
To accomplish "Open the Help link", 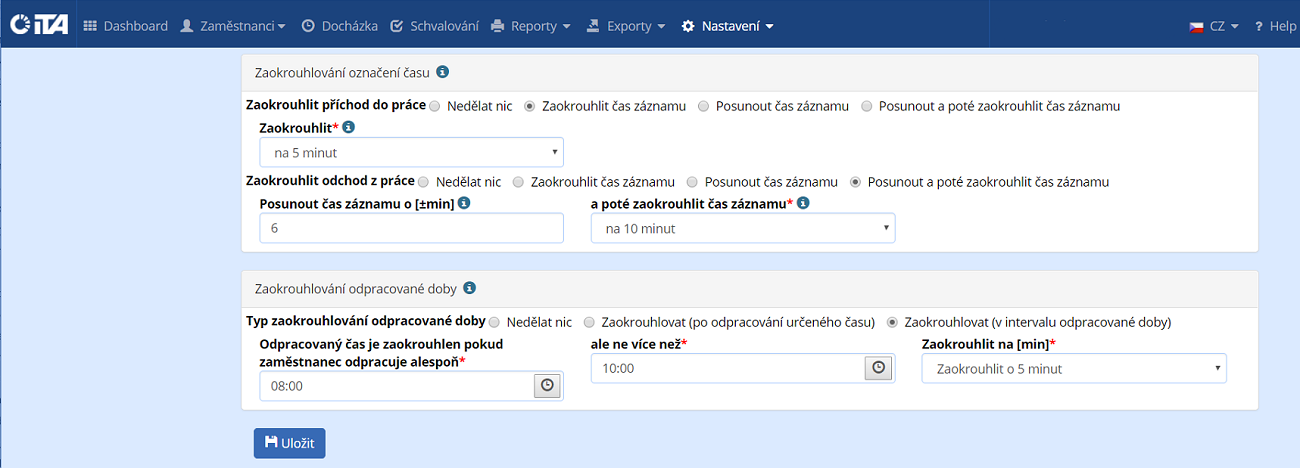I will coord(1275,26).
